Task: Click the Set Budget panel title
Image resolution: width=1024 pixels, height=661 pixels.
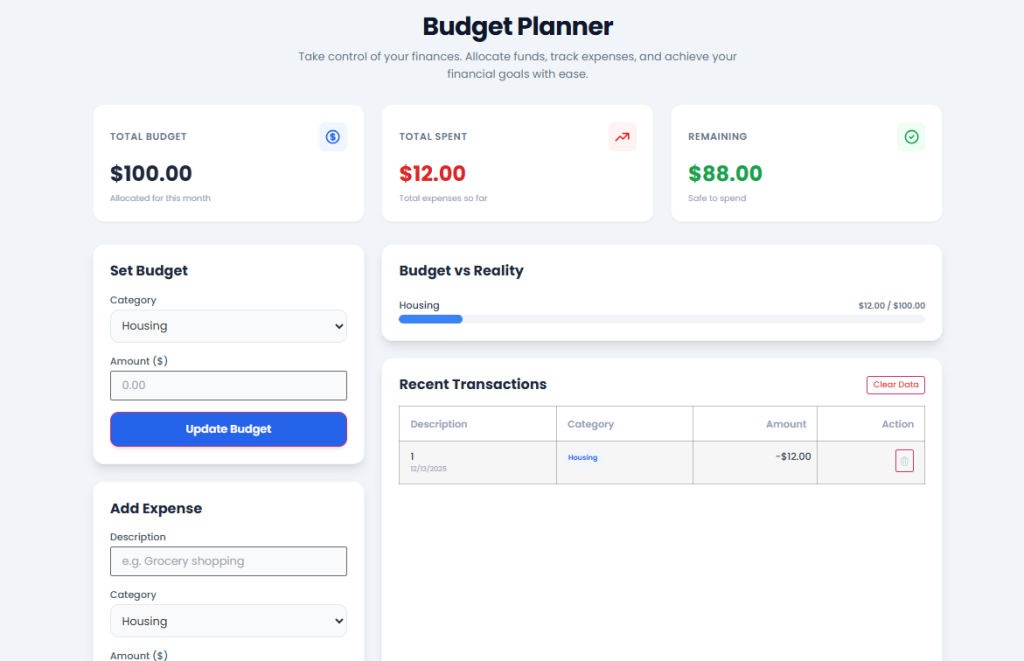Action: tap(148, 270)
